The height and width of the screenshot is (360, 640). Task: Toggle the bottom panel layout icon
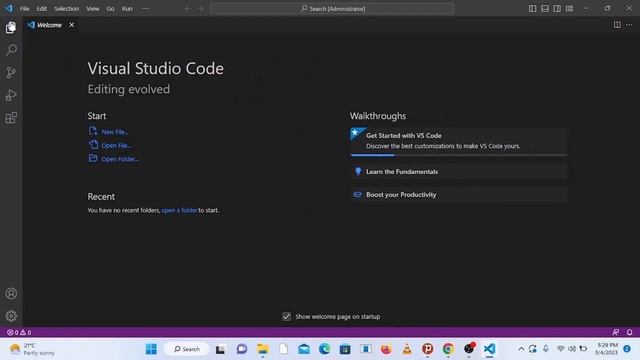pyautogui.click(x=545, y=9)
